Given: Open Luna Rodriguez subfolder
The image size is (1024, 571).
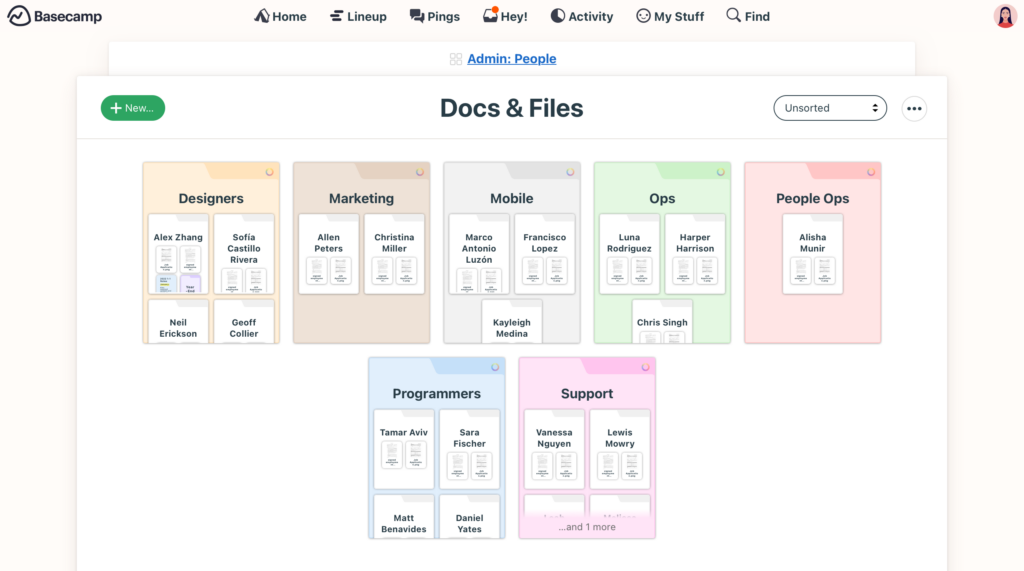Looking at the screenshot, I should [629, 254].
